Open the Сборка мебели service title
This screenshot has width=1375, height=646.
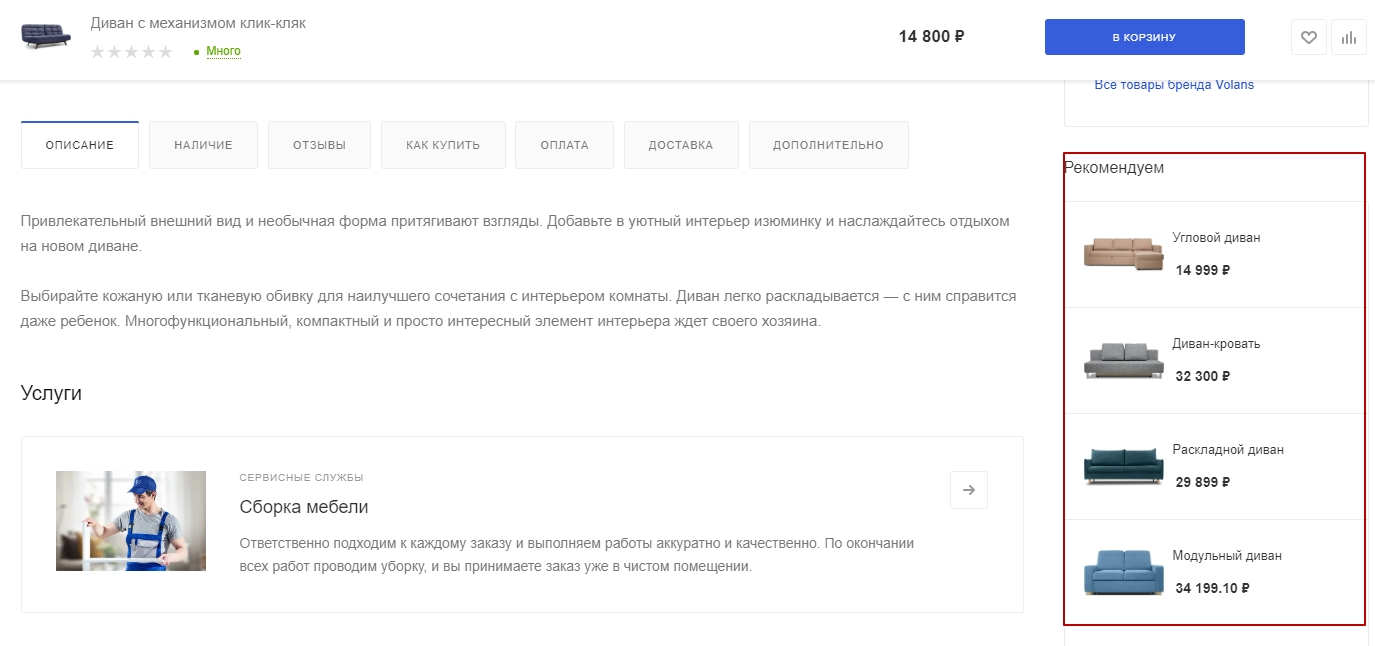[x=304, y=507]
